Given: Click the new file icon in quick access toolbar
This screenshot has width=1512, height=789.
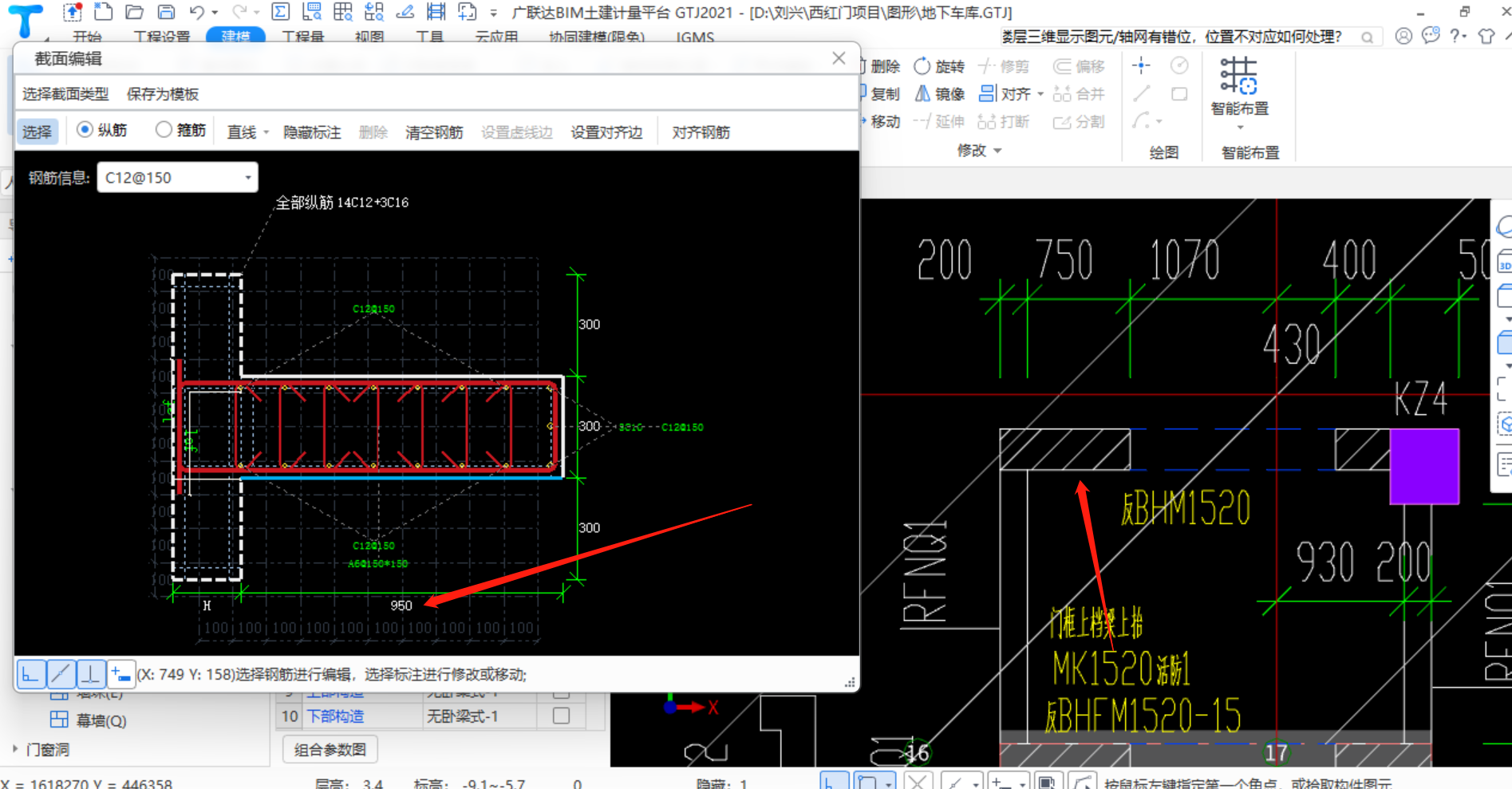Looking at the screenshot, I should click(103, 12).
